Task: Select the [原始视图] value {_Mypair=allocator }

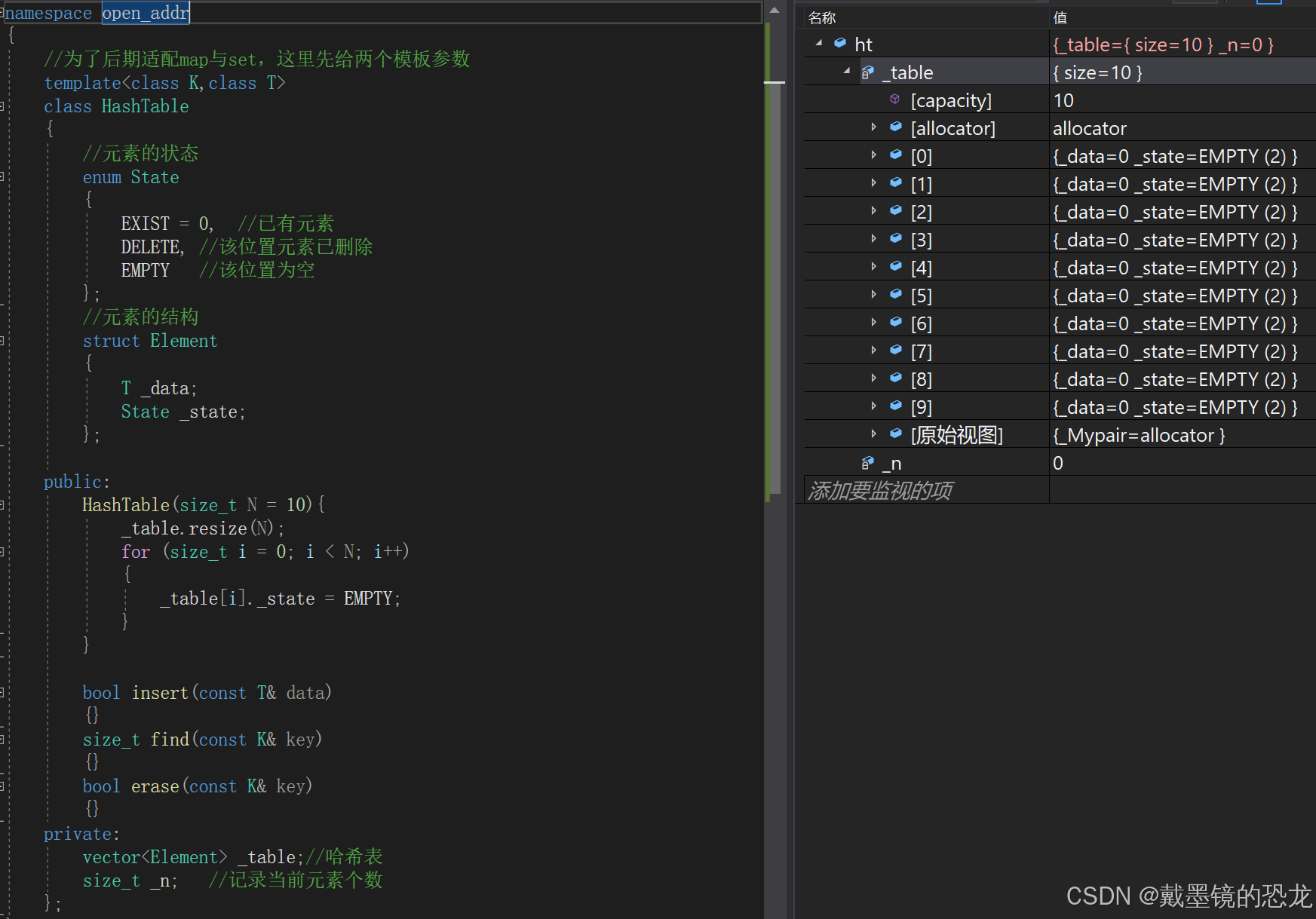Action: pyautogui.click(x=1139, y=435)
